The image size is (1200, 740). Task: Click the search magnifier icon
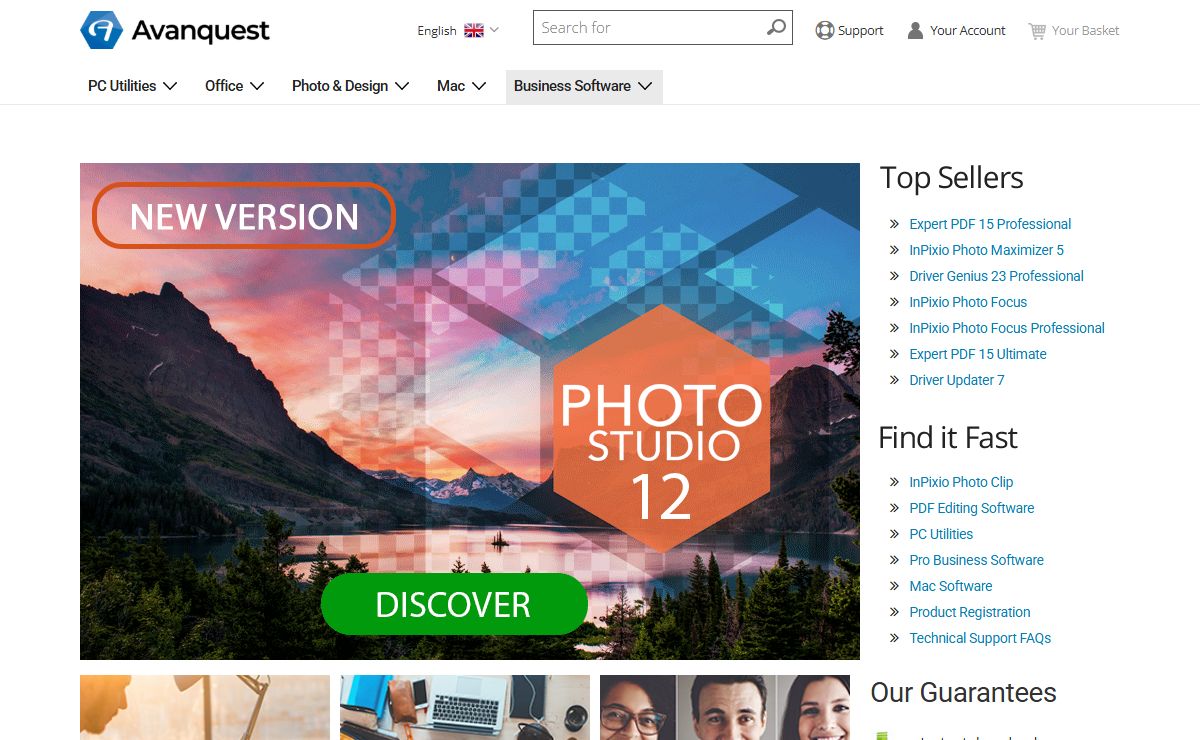pyautogui.click(x=776, y=28)
